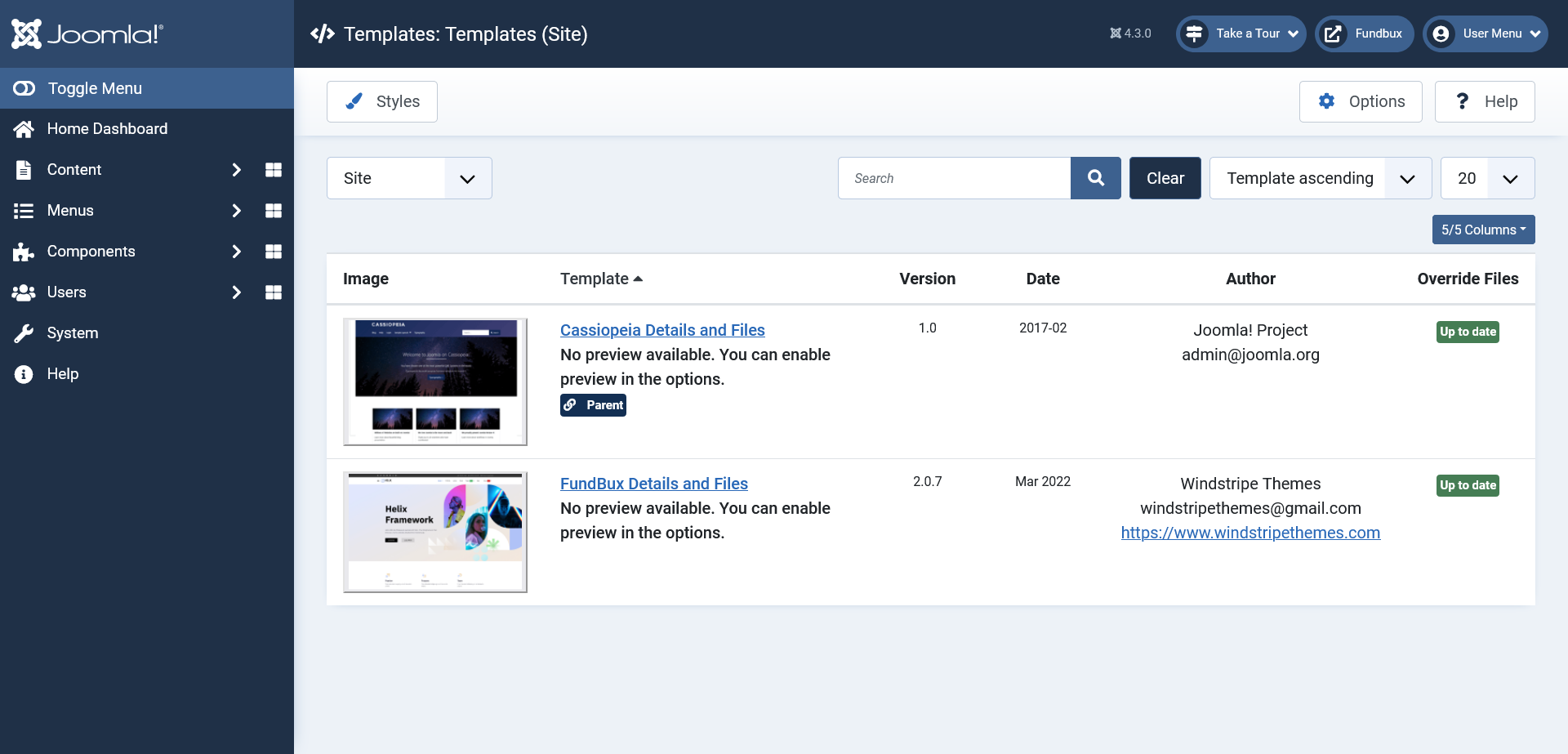Screen dimensions: 1568x754
Task: Click the Styles paintbrush icon
Action: point(354,101)
